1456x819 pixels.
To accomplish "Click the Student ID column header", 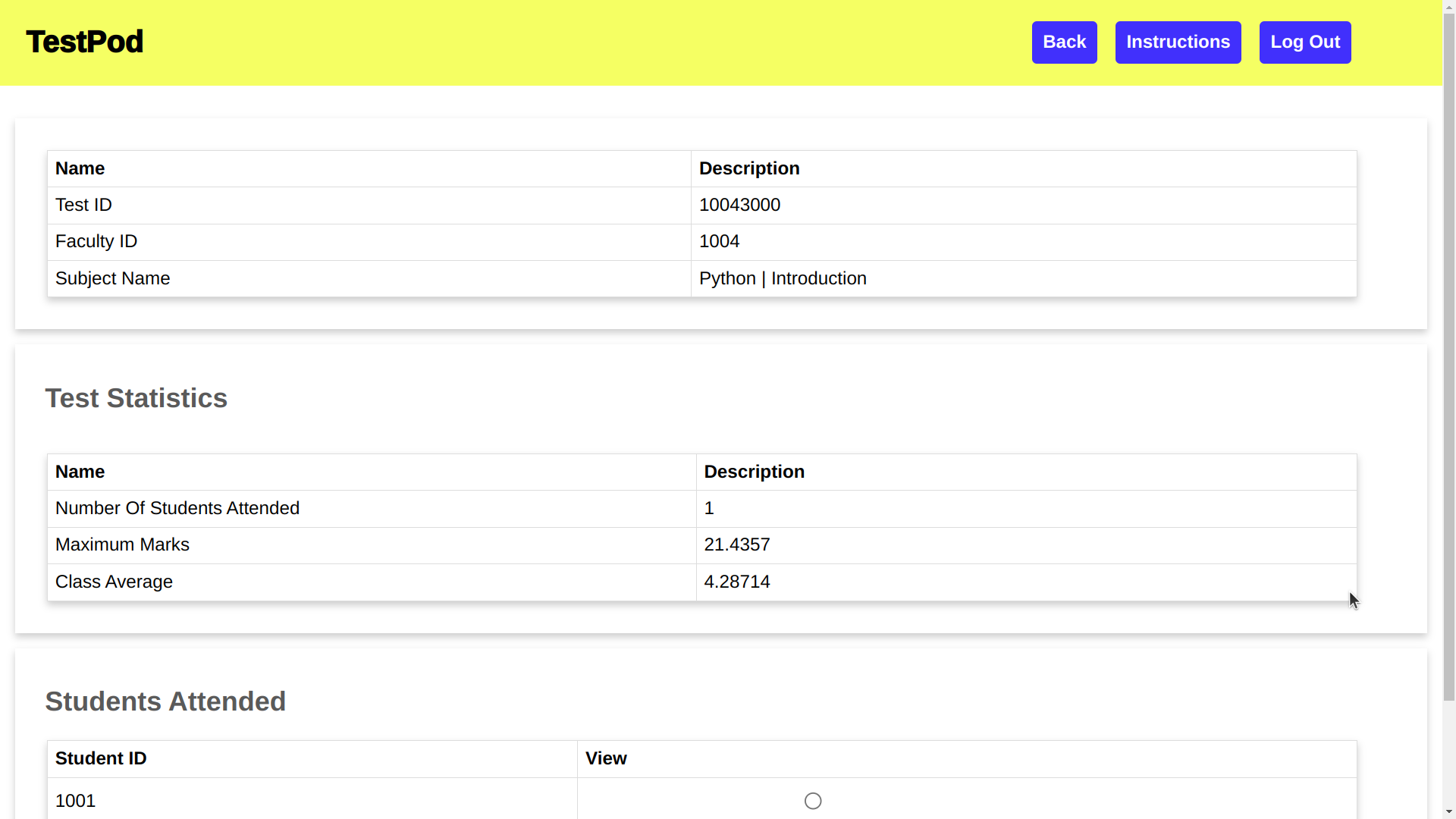I will (x=101, y=758).
